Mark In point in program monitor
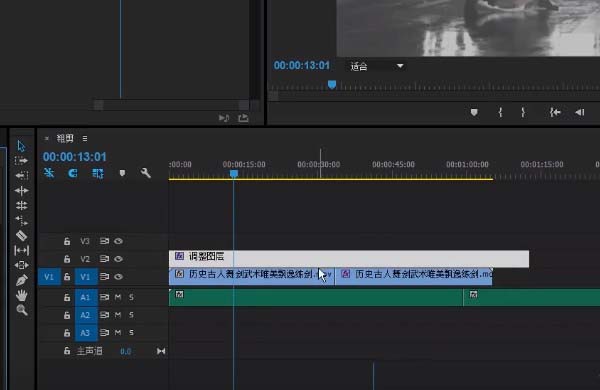 click(500, 113)
